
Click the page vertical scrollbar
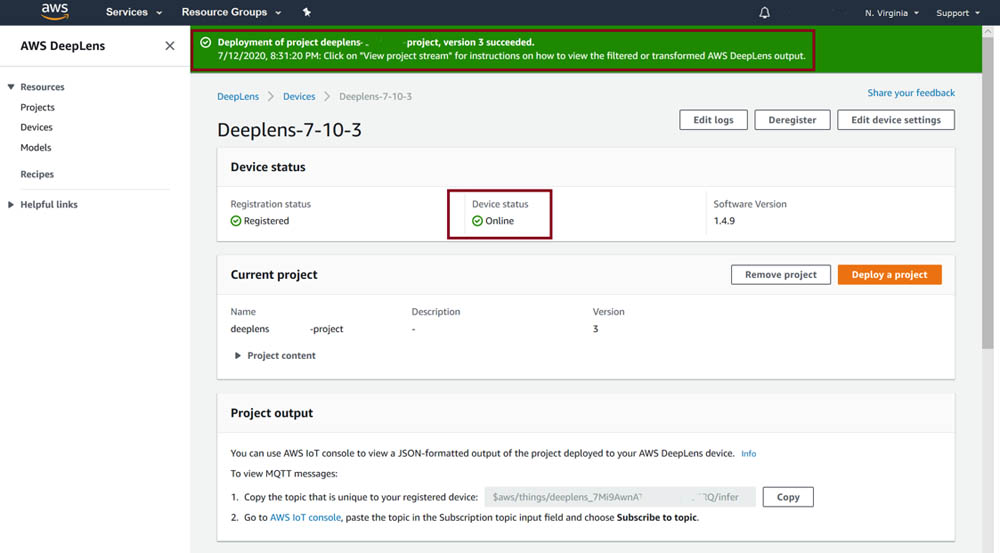tap(988, 191)
